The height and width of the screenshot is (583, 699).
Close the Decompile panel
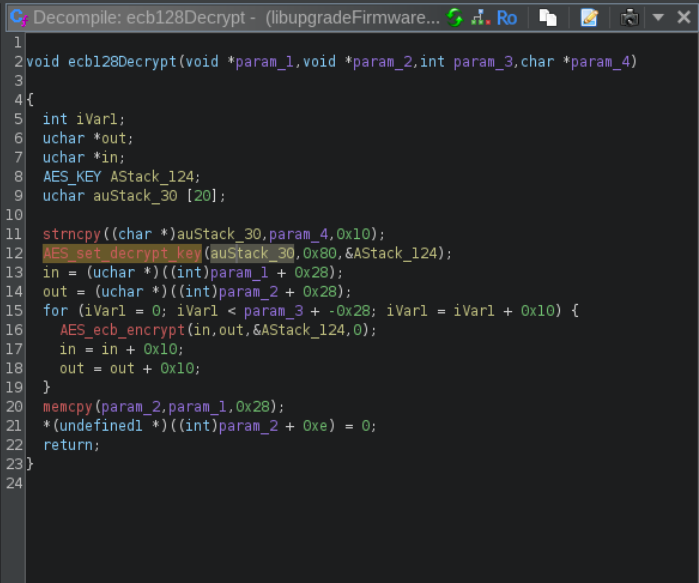click(683, 17)
